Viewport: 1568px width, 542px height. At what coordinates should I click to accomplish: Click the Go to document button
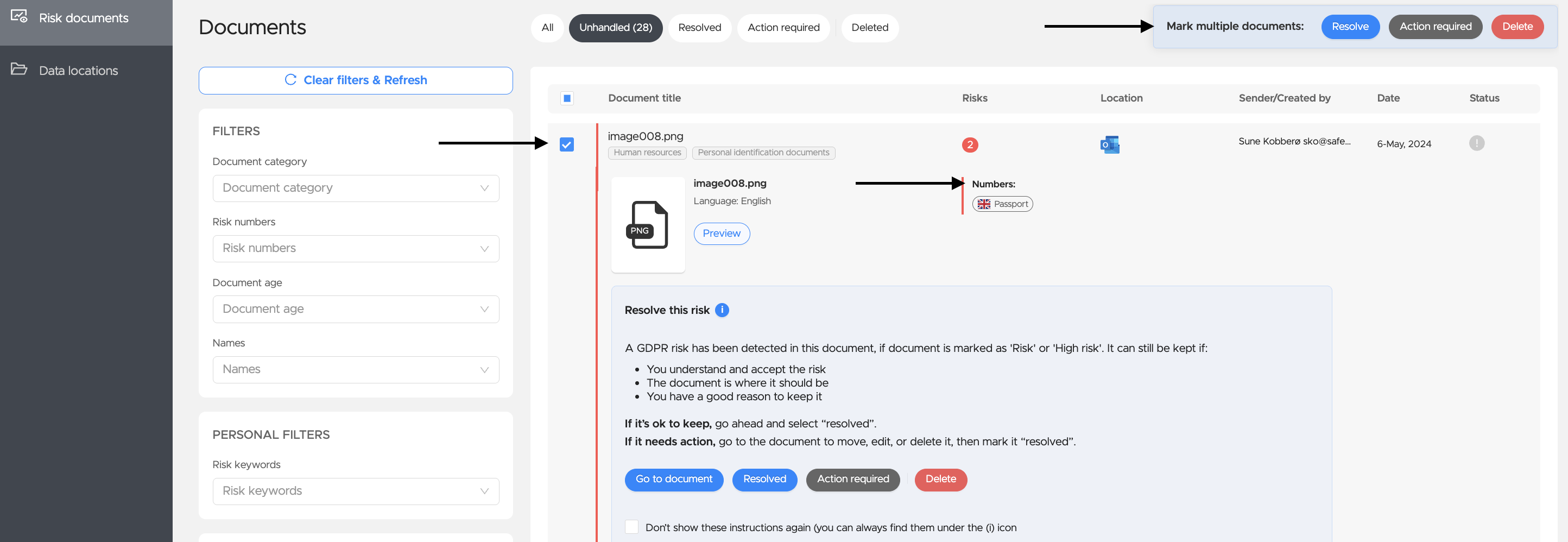click(x=674, y=480)
